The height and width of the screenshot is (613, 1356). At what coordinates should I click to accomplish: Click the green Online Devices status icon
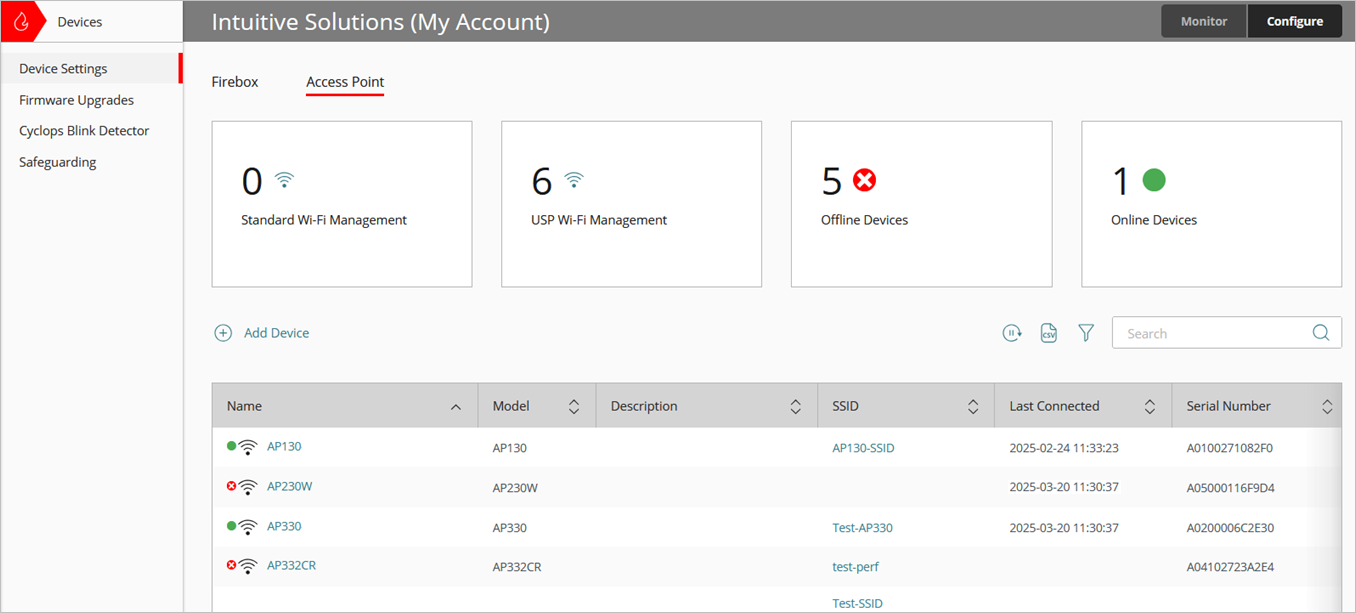coord(1155,180)
